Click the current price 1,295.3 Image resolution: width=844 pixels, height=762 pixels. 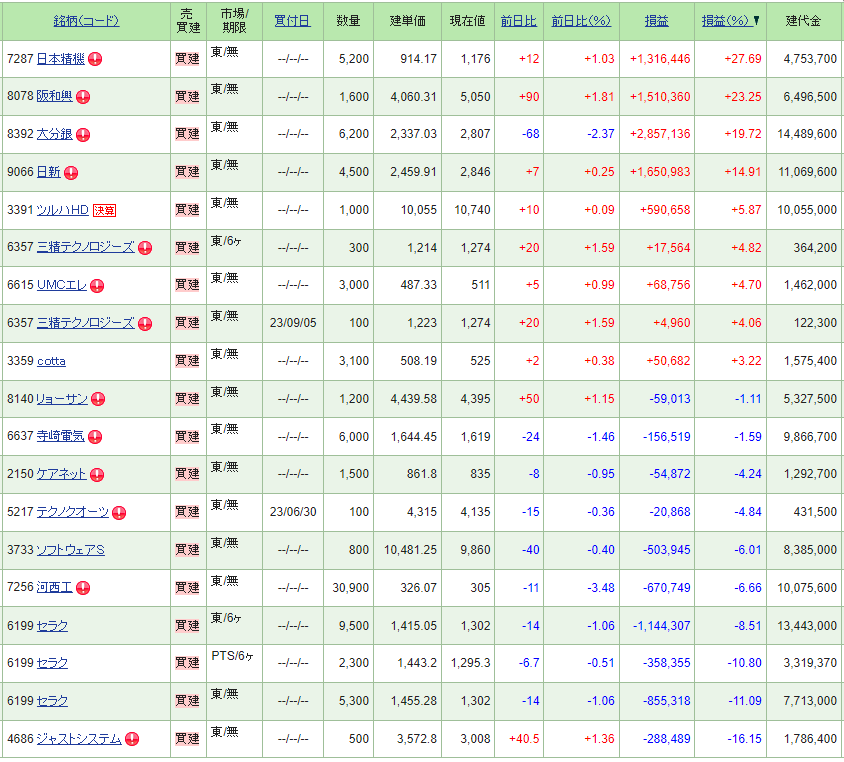click(470, 664)
